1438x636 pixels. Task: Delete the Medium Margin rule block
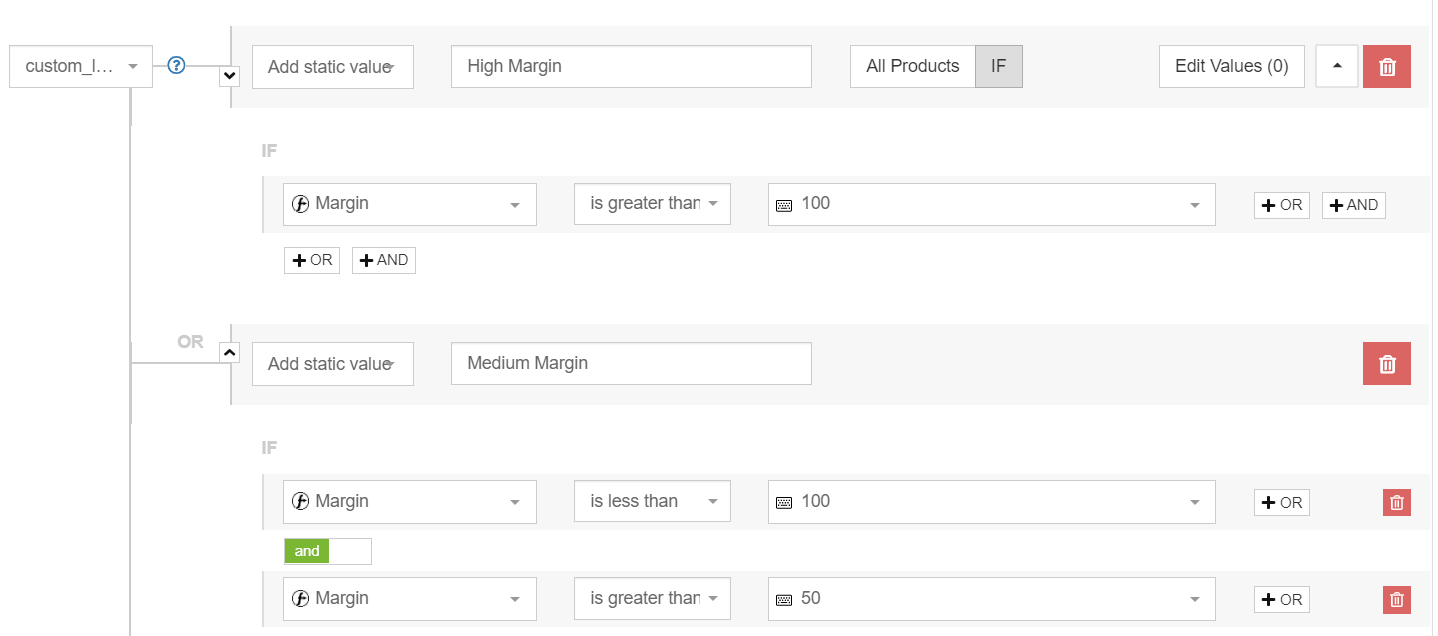click(x=1387, y=364)
